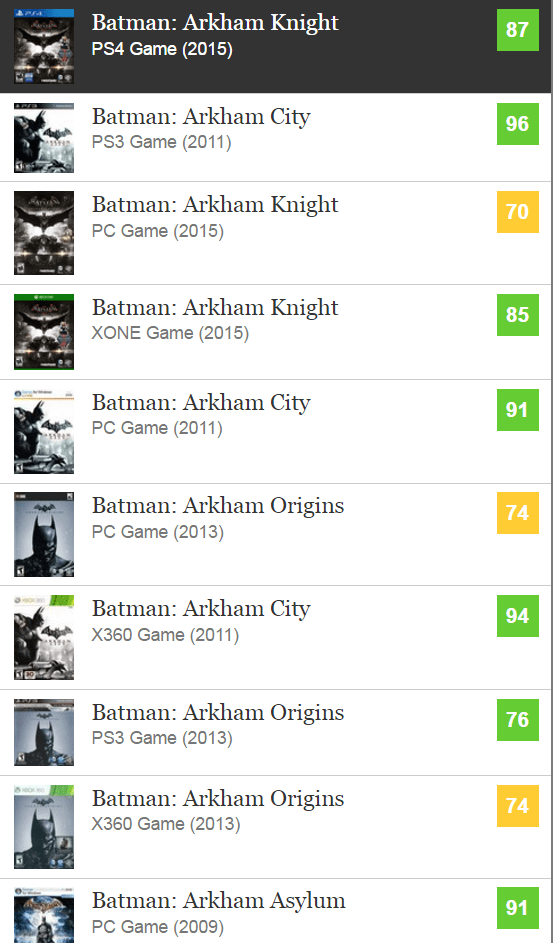Click the 76 score badge for Arkham Origins PS3
553x943 pixels.
(518, 720)
